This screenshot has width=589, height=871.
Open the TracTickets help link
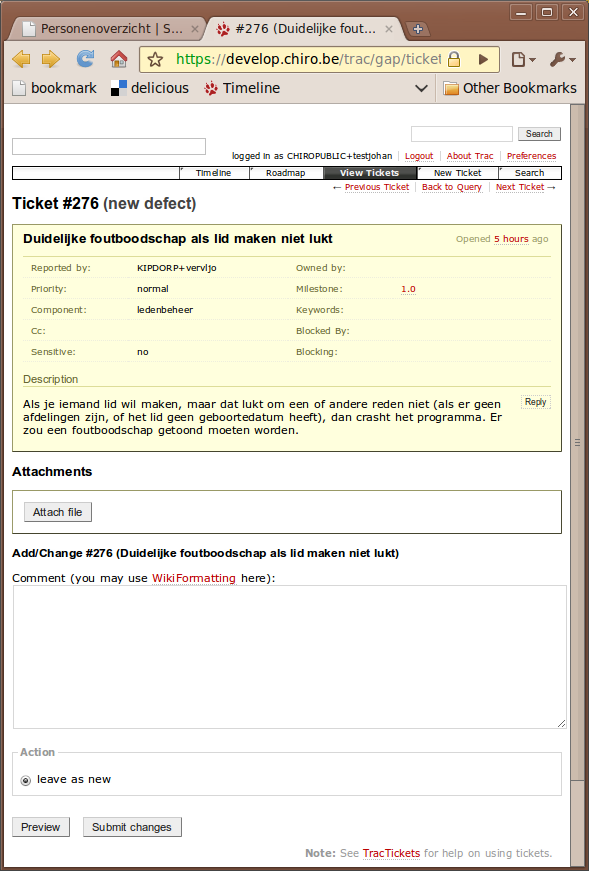[391, 853]
